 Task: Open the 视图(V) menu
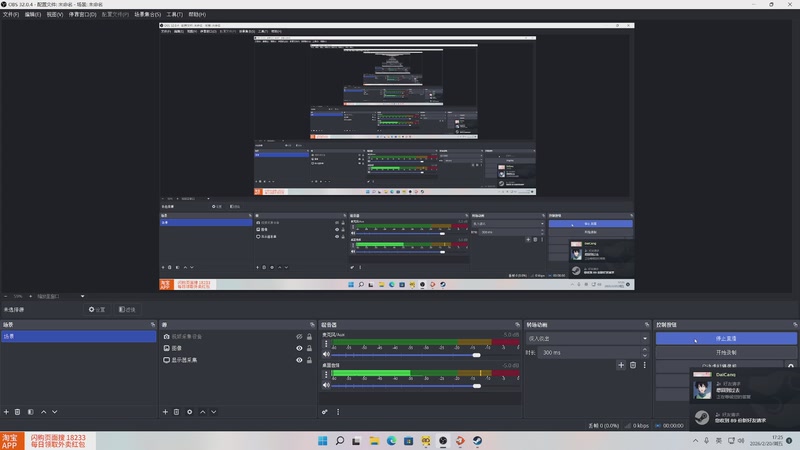pyautogui.click(x=55, y=14)
